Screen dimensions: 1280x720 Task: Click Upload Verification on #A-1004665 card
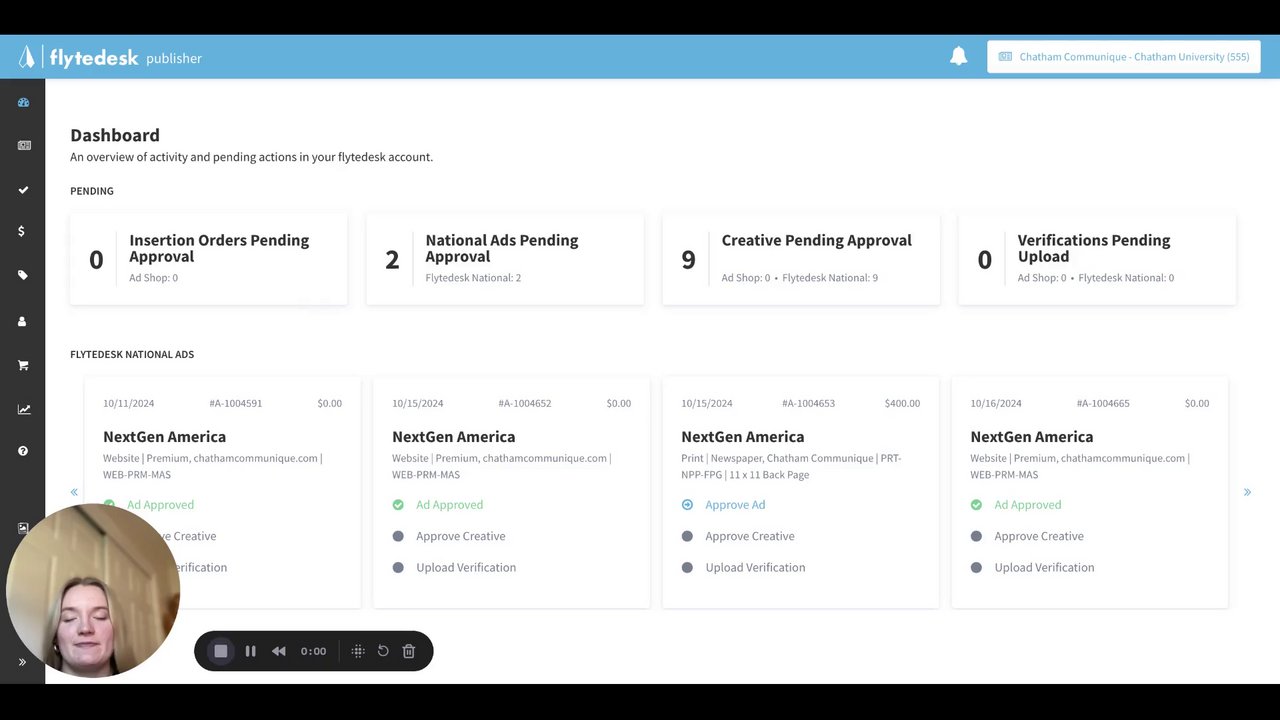click(x=1044, y=567)
